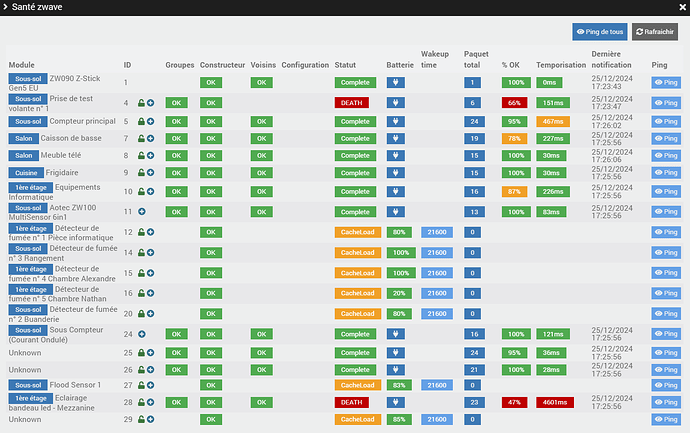690x433 pixels.
Task: Click the plug battery icon for Compteur principal
Action: point(399,121)
